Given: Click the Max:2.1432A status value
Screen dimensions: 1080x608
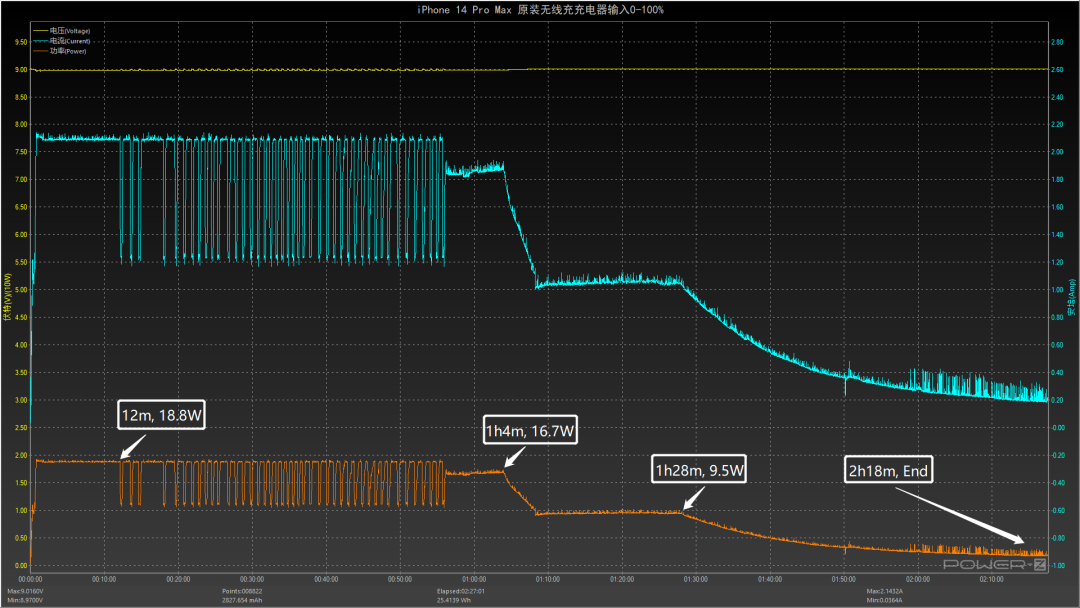Looking at the screenshot, I should (x=884, y=591).
